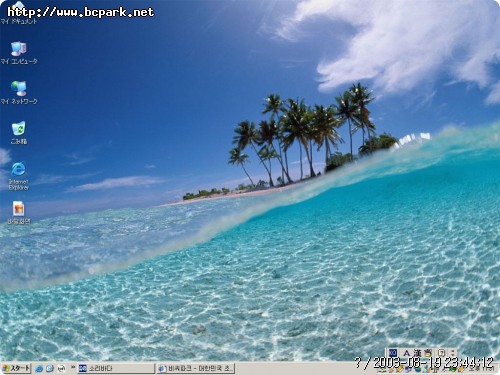
Task: Open the language bar help icon
Action: pyautogui.click(x=442, y=353)
